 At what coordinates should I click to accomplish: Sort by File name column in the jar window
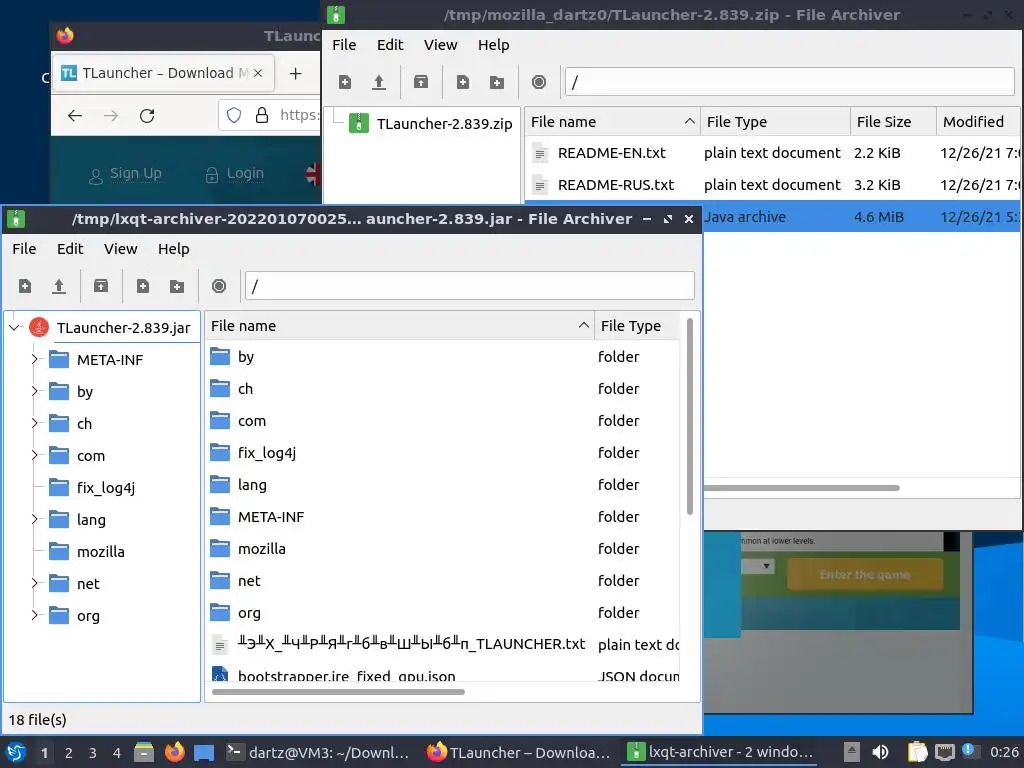click(399, 326)
